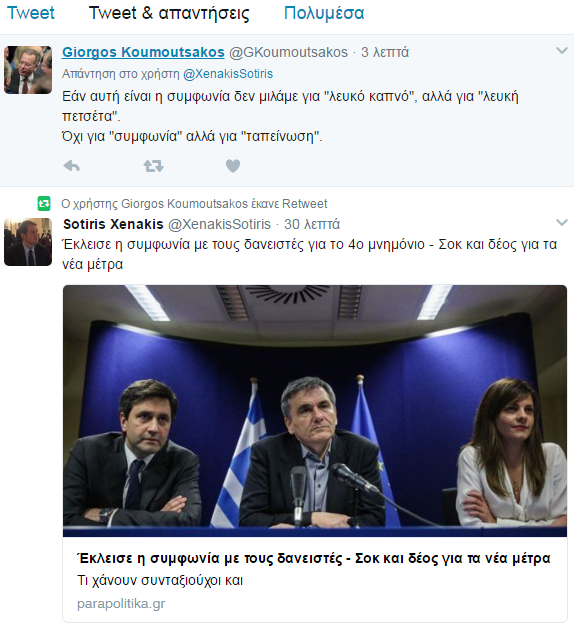Open @XenakisSotiris mention in reply line
Image resolution: width=574 pixels, height=631 pixels.
[228, 74]
